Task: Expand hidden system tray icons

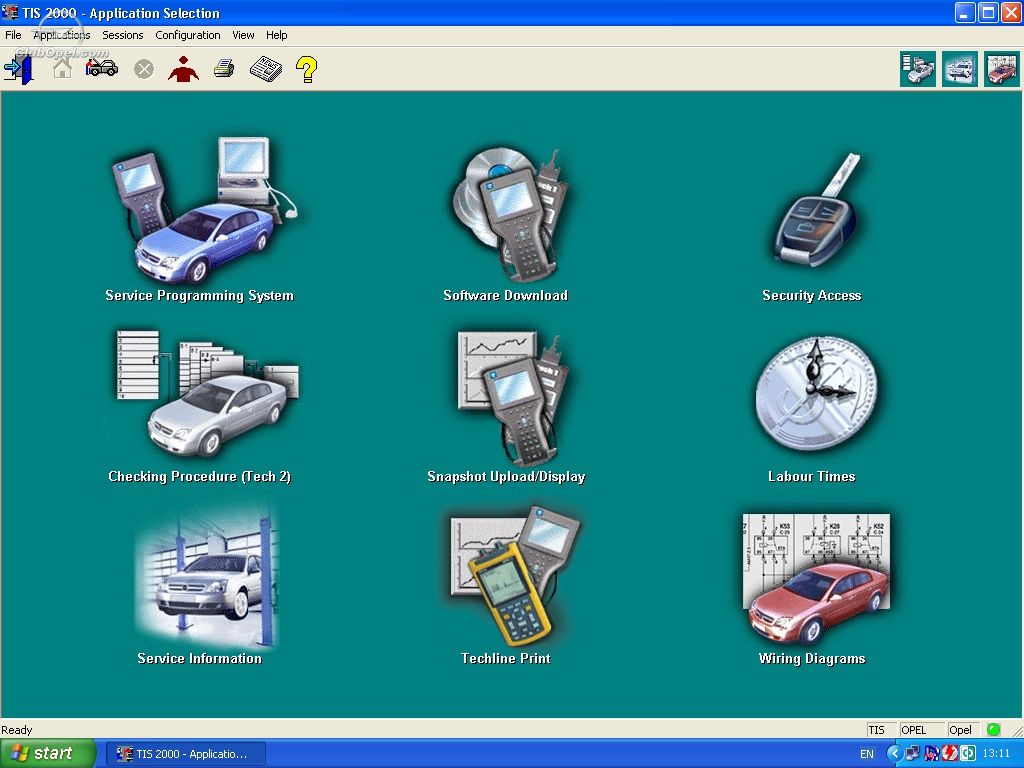Action: point(894,754)
